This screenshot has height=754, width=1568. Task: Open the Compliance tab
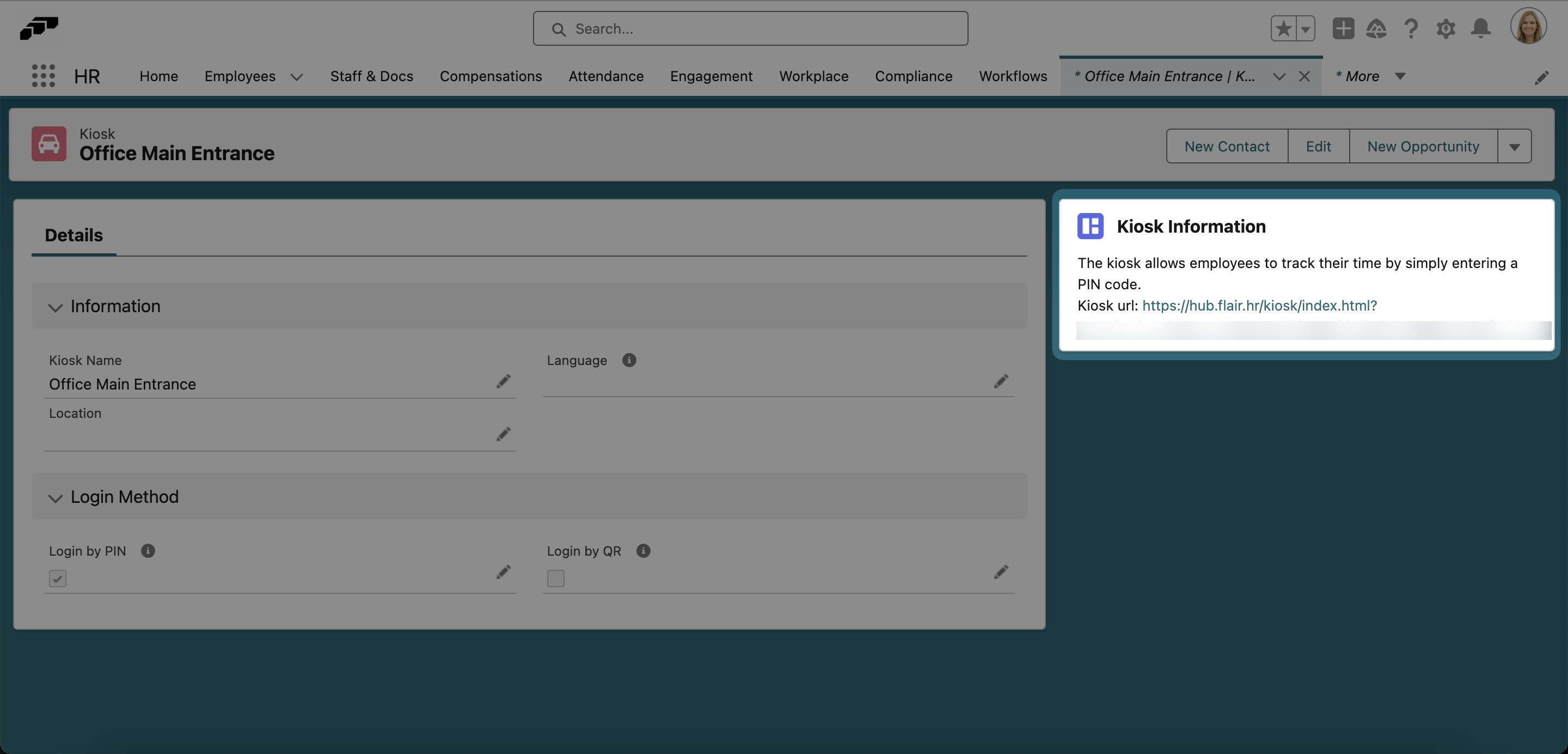(x=914, y=76)
